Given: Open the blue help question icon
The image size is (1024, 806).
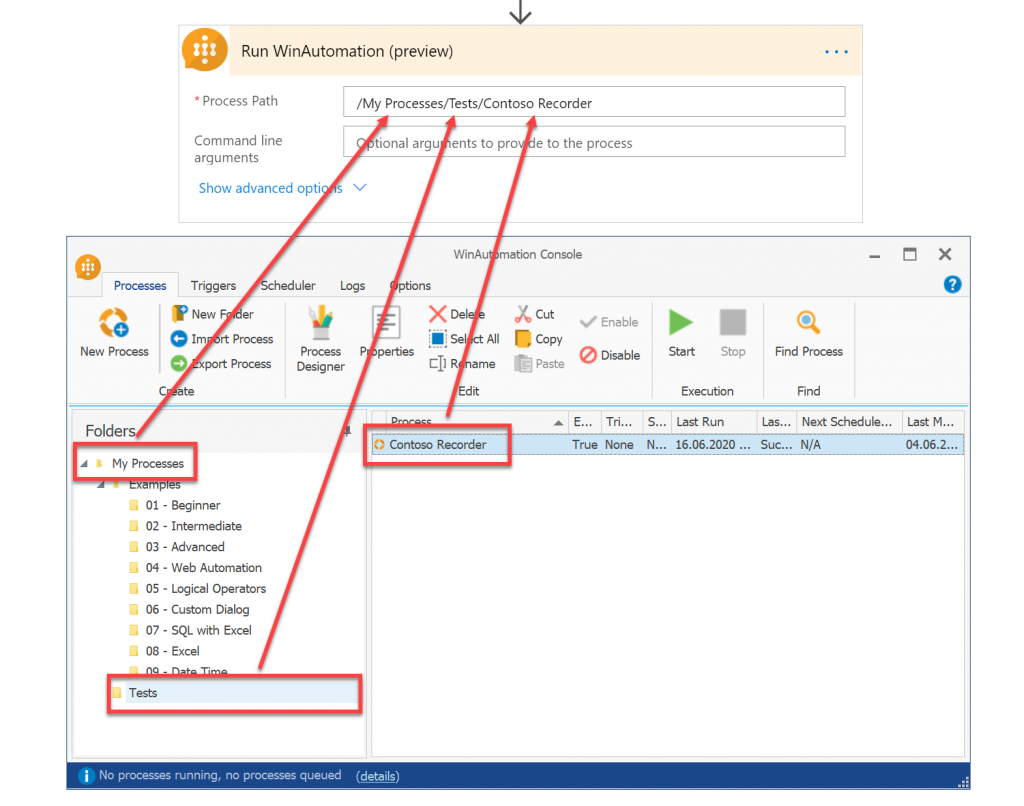Looking at the screenshot, I should [952, 285].
